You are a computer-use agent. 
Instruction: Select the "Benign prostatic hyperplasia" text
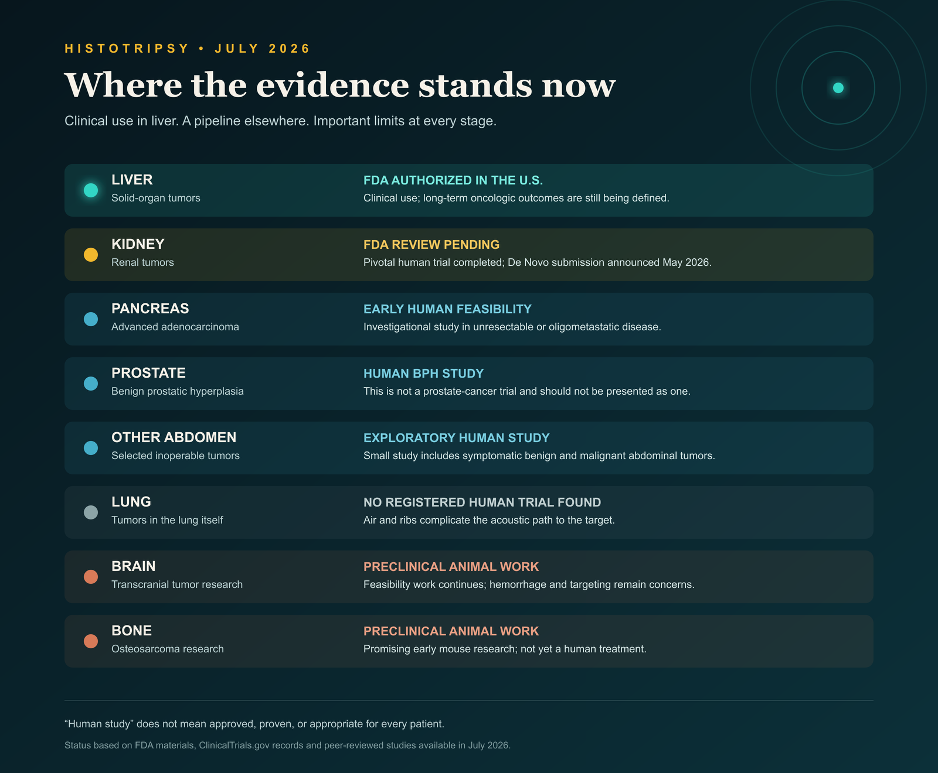click(x=177, y=391)
